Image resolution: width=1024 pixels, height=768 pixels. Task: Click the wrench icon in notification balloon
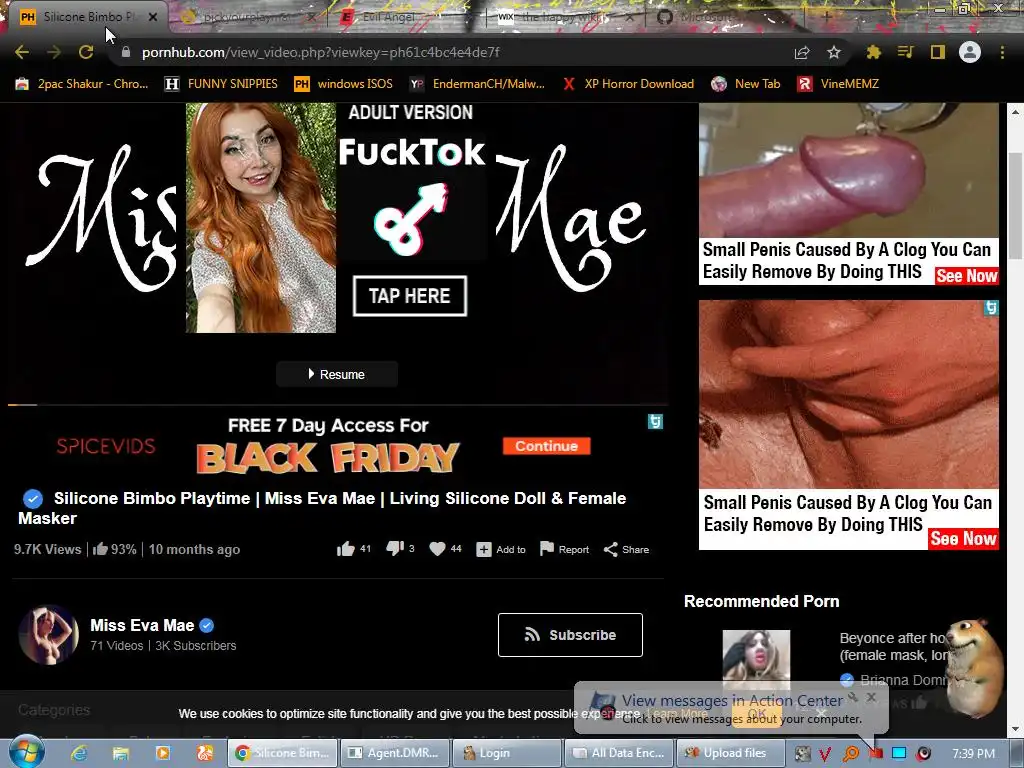853,697
